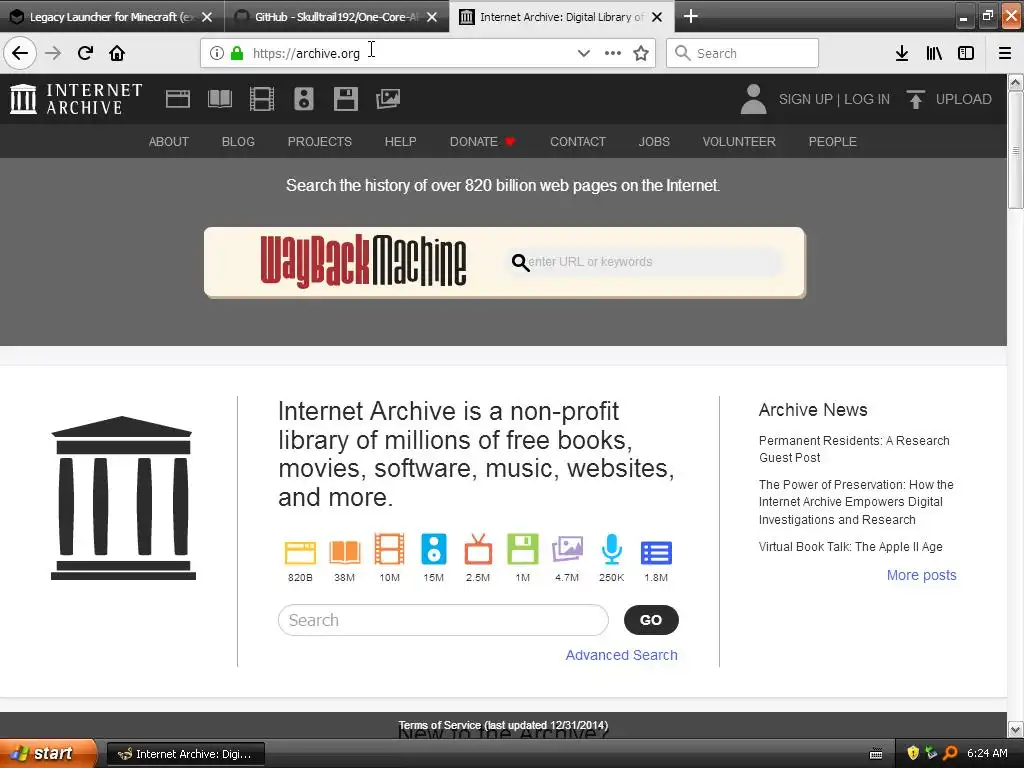Click the user avatar icon
1024x768 pixels.
click(x=753, y=99)
